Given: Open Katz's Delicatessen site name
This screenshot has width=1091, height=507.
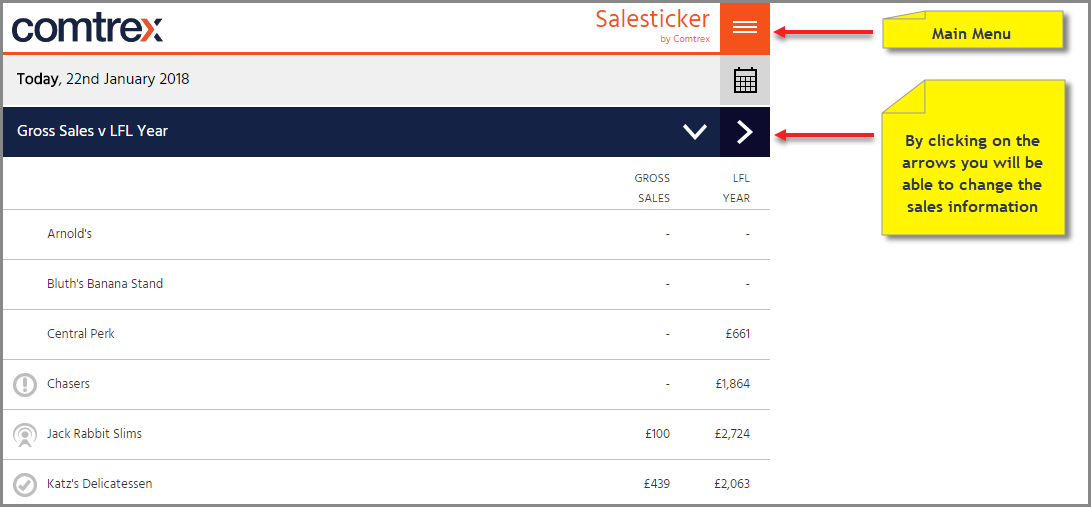Looking at the screenshot, I should (x=99, y=483).
